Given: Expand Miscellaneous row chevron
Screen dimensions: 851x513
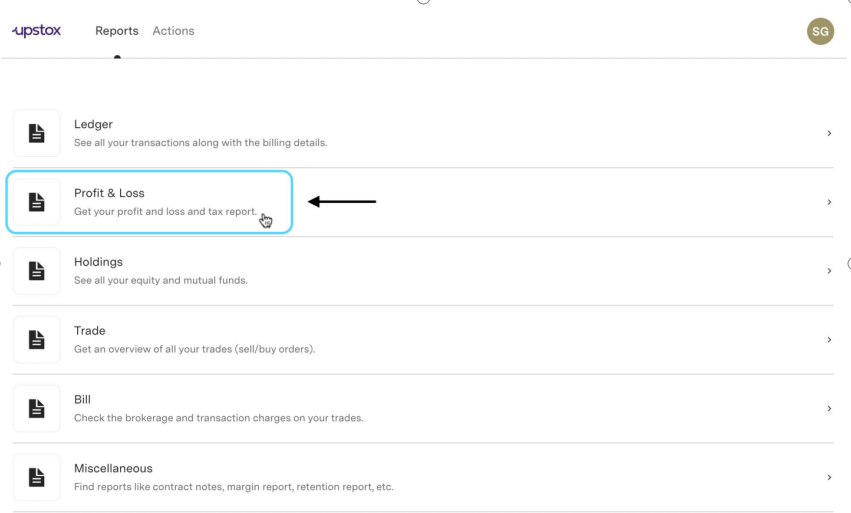Looking at the screenshot, I should pyautogui.click(x=829, y=477).
